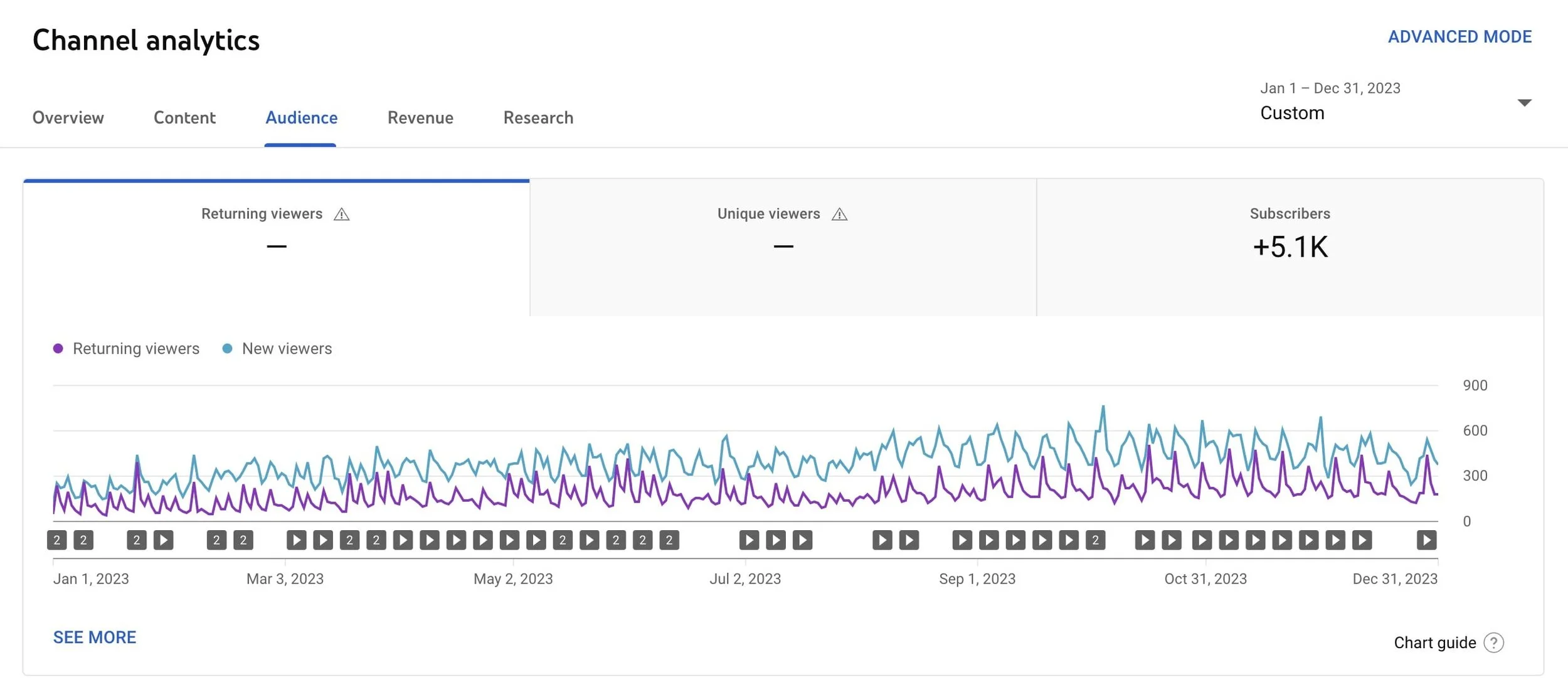Screen dimensions: 1568x687
Task: Click warning icon beside Unique viewers
Action: click(839, 215)
